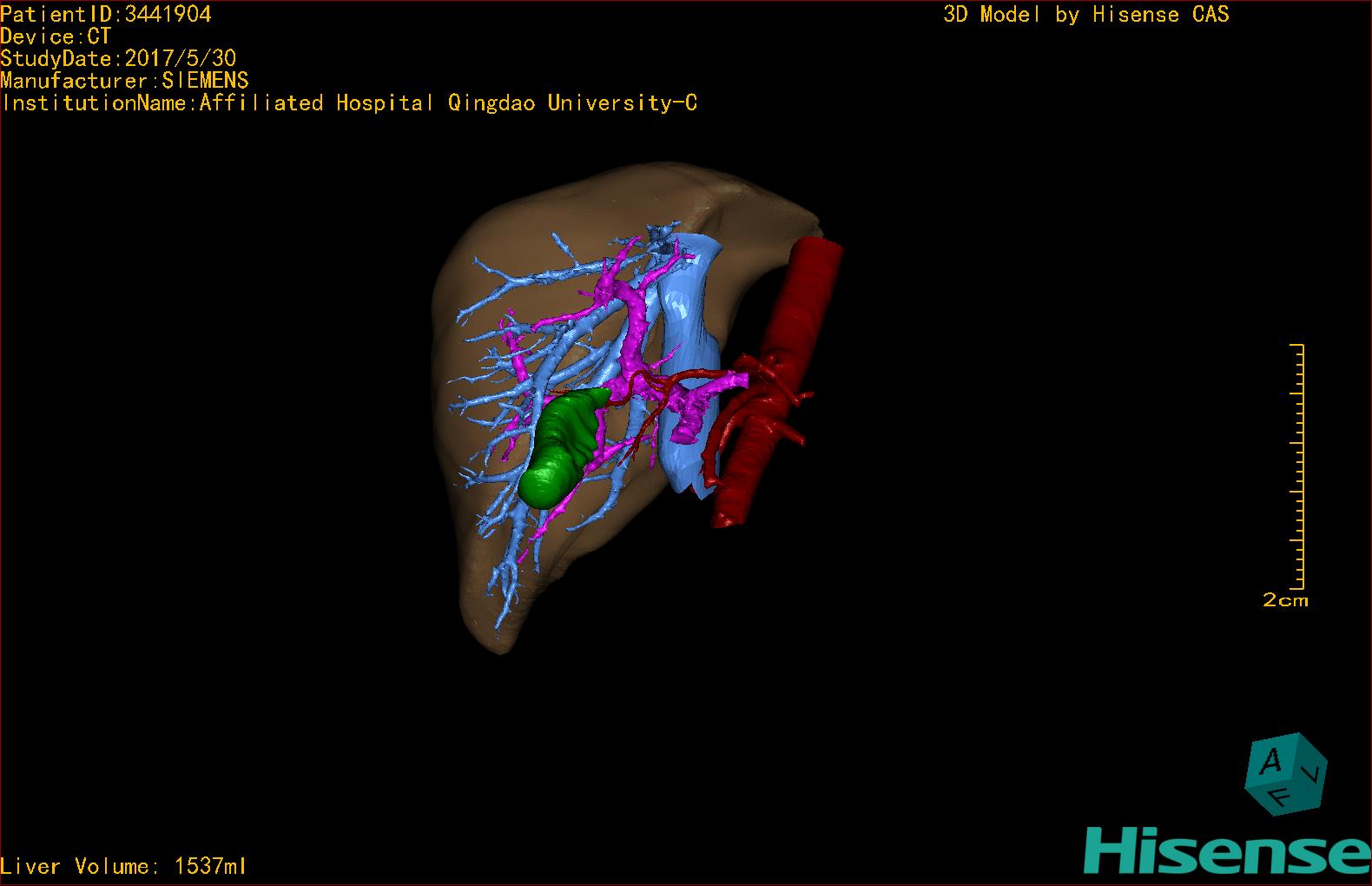
Task: Click the 2cm scale label
Action: pos(1285,600)
